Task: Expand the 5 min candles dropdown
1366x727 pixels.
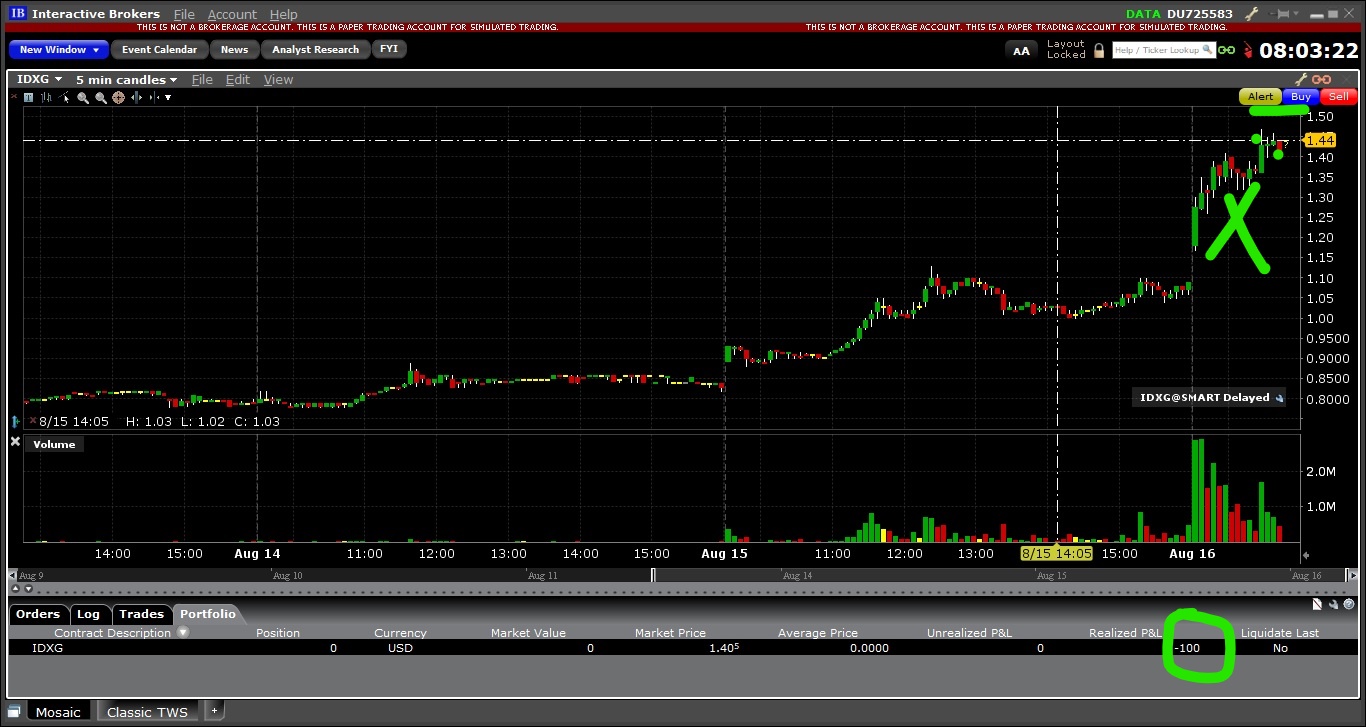Action: [126, 79]
